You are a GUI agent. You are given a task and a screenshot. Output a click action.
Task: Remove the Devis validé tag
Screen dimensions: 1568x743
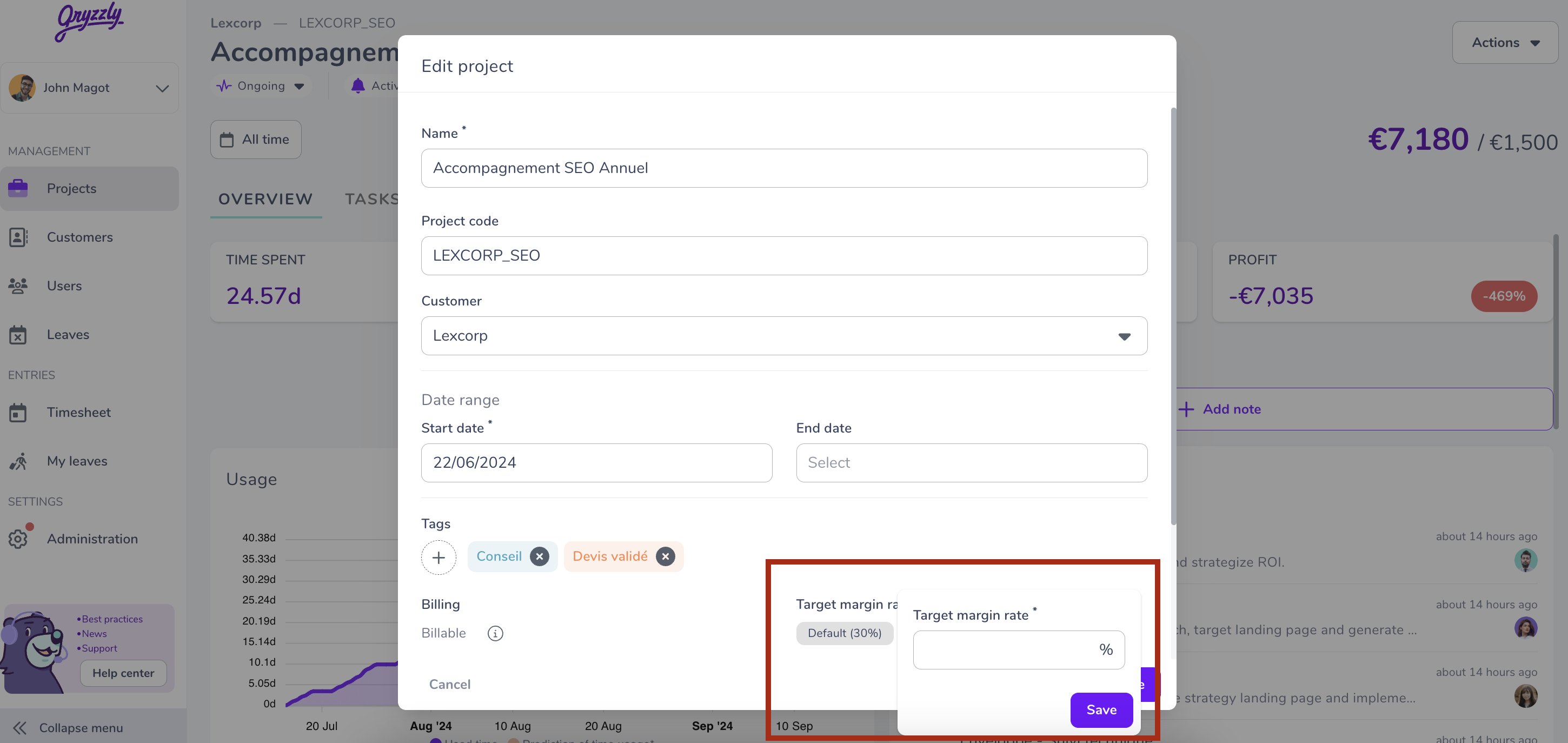coord(665,556)
